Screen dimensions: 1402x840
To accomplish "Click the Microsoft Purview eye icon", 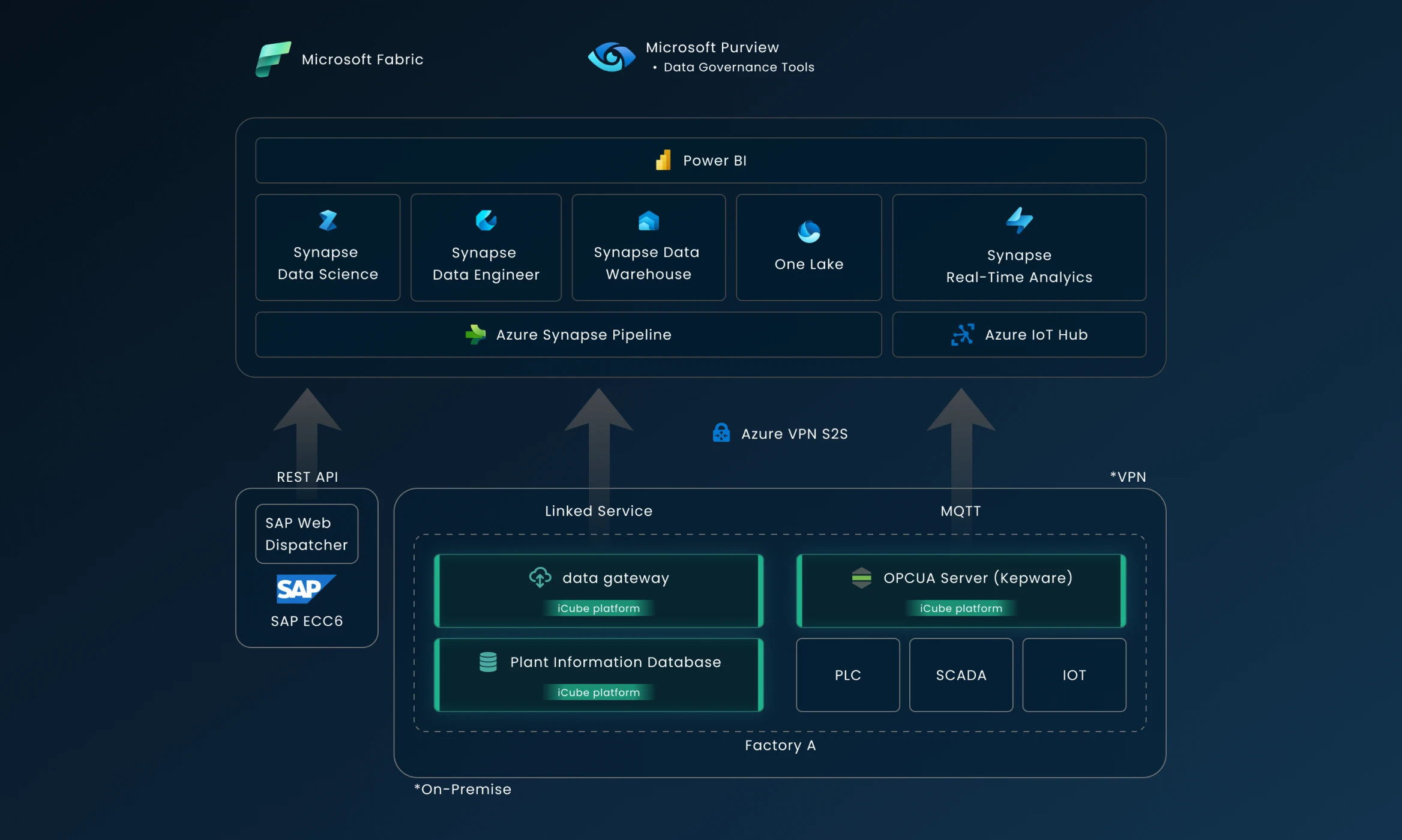I will (611, 58).
